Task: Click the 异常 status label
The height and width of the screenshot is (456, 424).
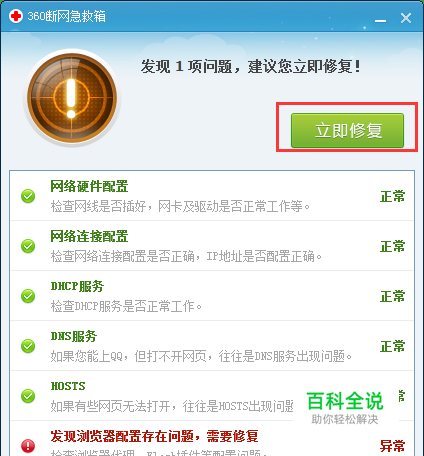Action: pyautogui.click(x=392, y=446)
